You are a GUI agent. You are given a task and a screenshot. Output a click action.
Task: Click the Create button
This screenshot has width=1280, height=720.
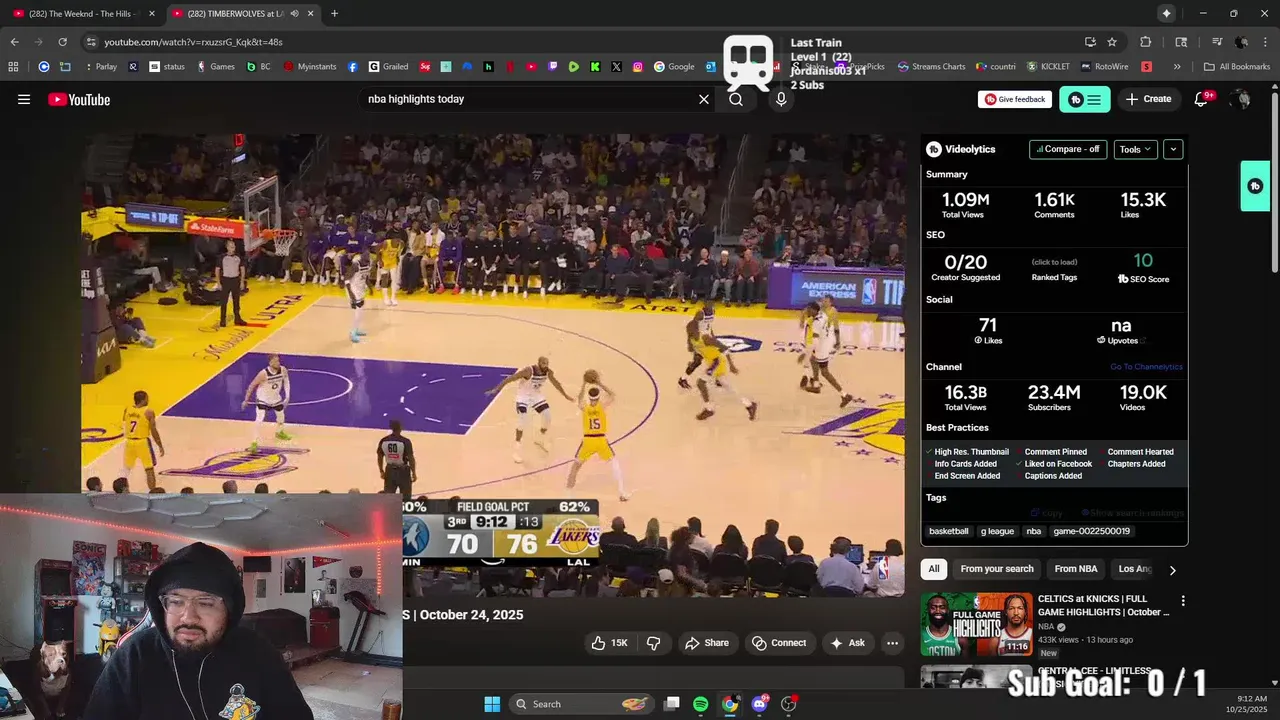click(1148, 99)
